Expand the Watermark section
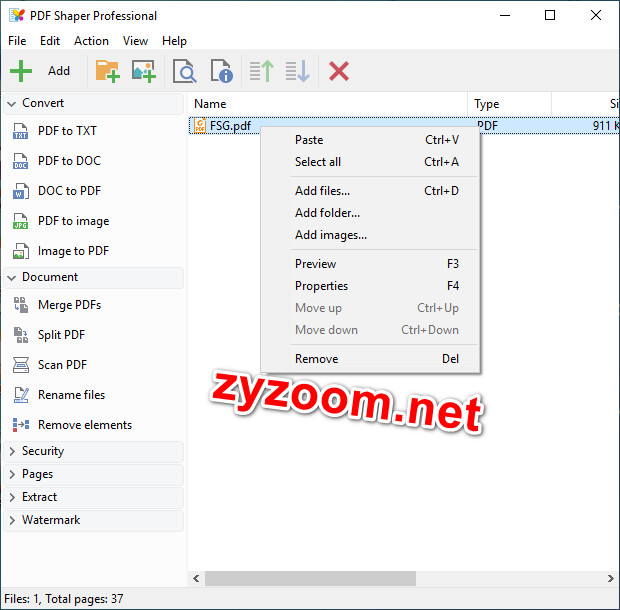This screenshot has height=610, width=620. (12, 520)
